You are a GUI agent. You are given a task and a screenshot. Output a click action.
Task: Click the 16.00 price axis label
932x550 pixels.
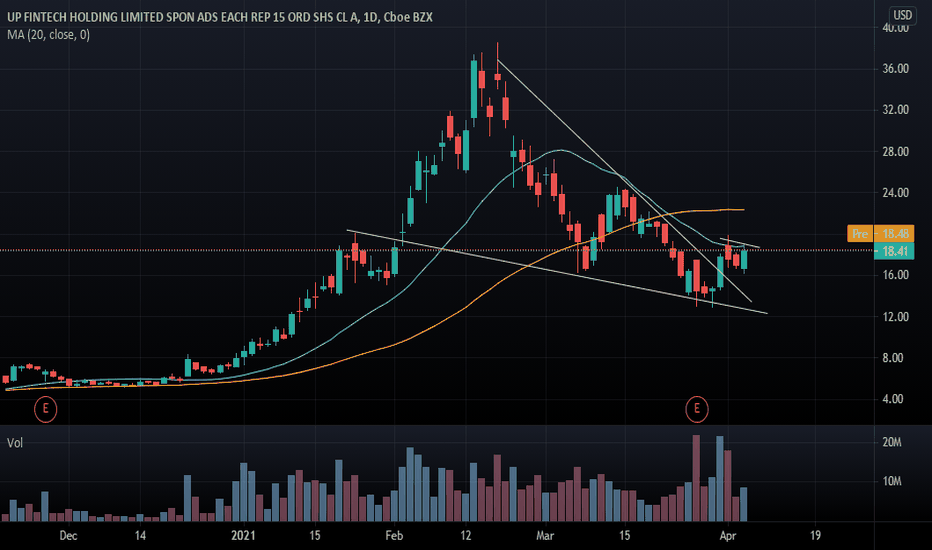896,275
